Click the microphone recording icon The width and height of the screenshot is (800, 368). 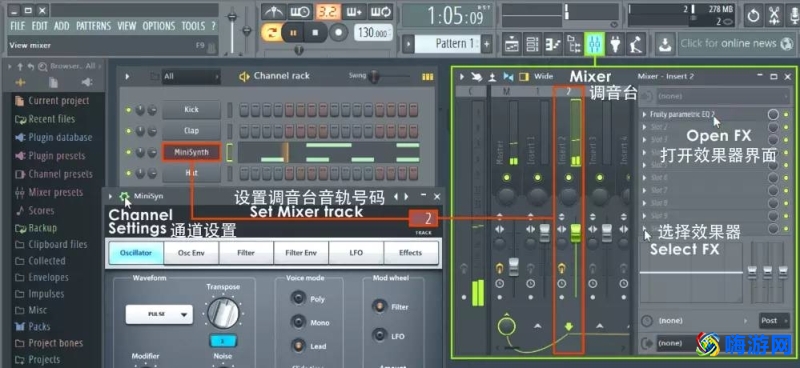point(794,15)
